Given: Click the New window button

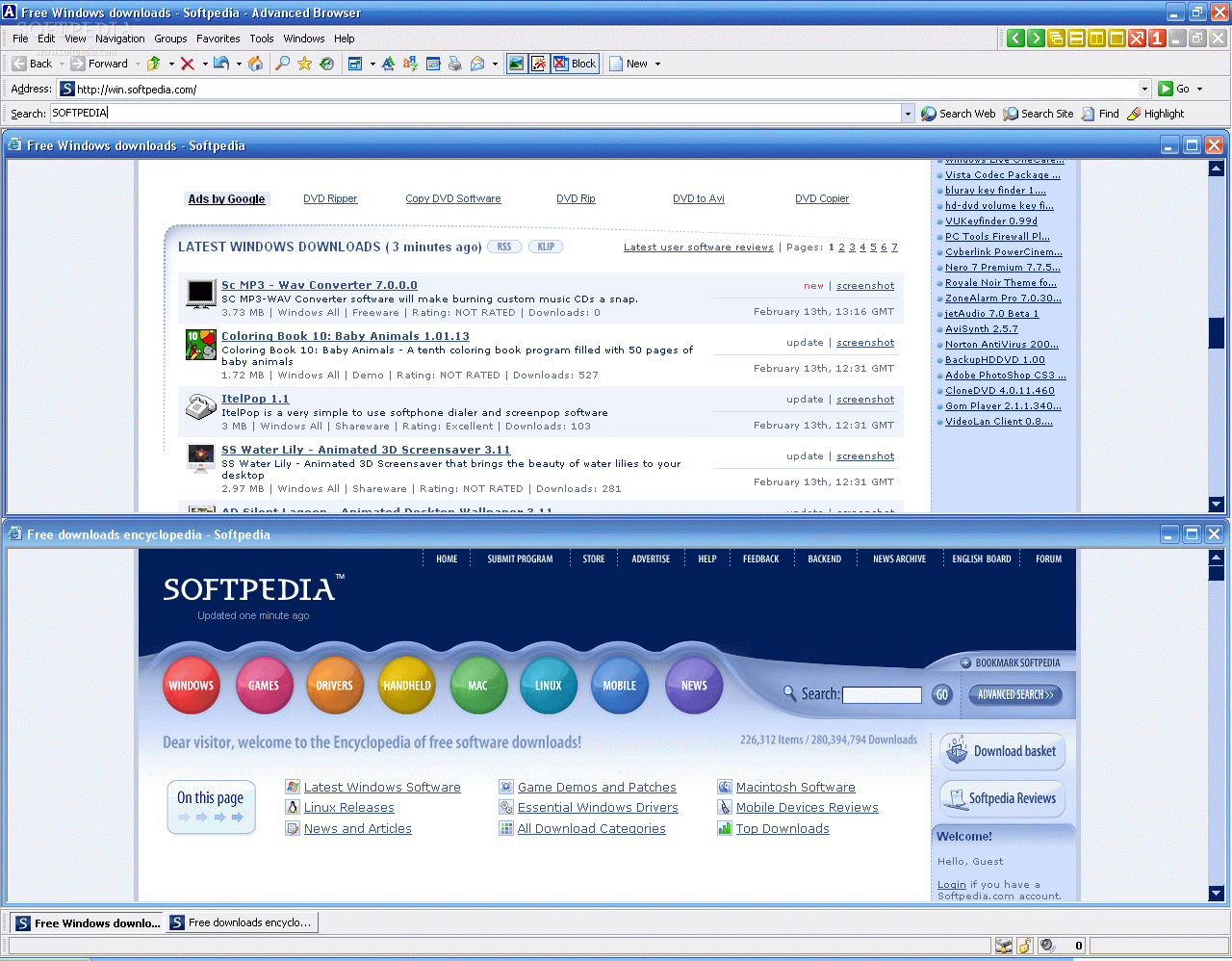Looking at the screenshot, I should coord(629,64).
